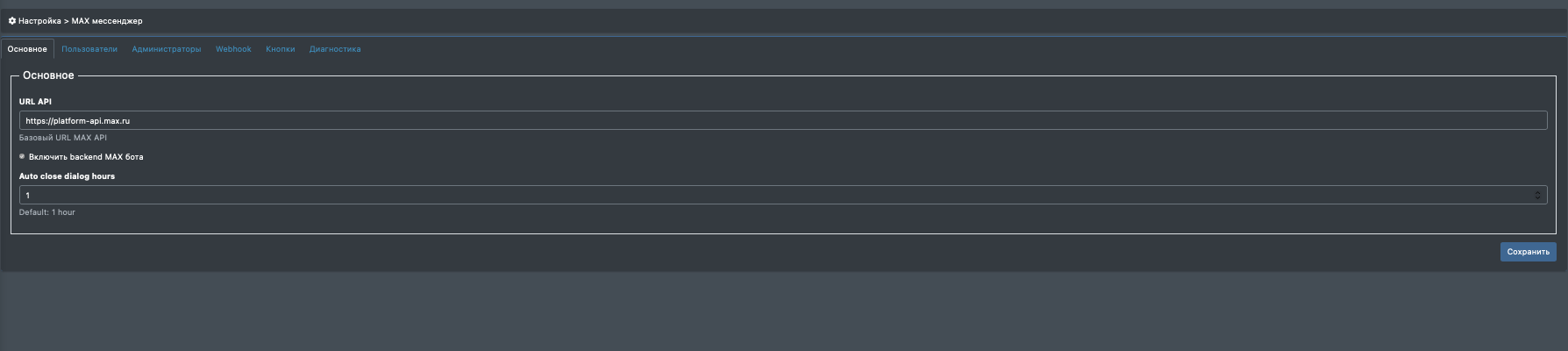
Task: Click inside the Auto close dialog hours field
Action: point(772,195)
